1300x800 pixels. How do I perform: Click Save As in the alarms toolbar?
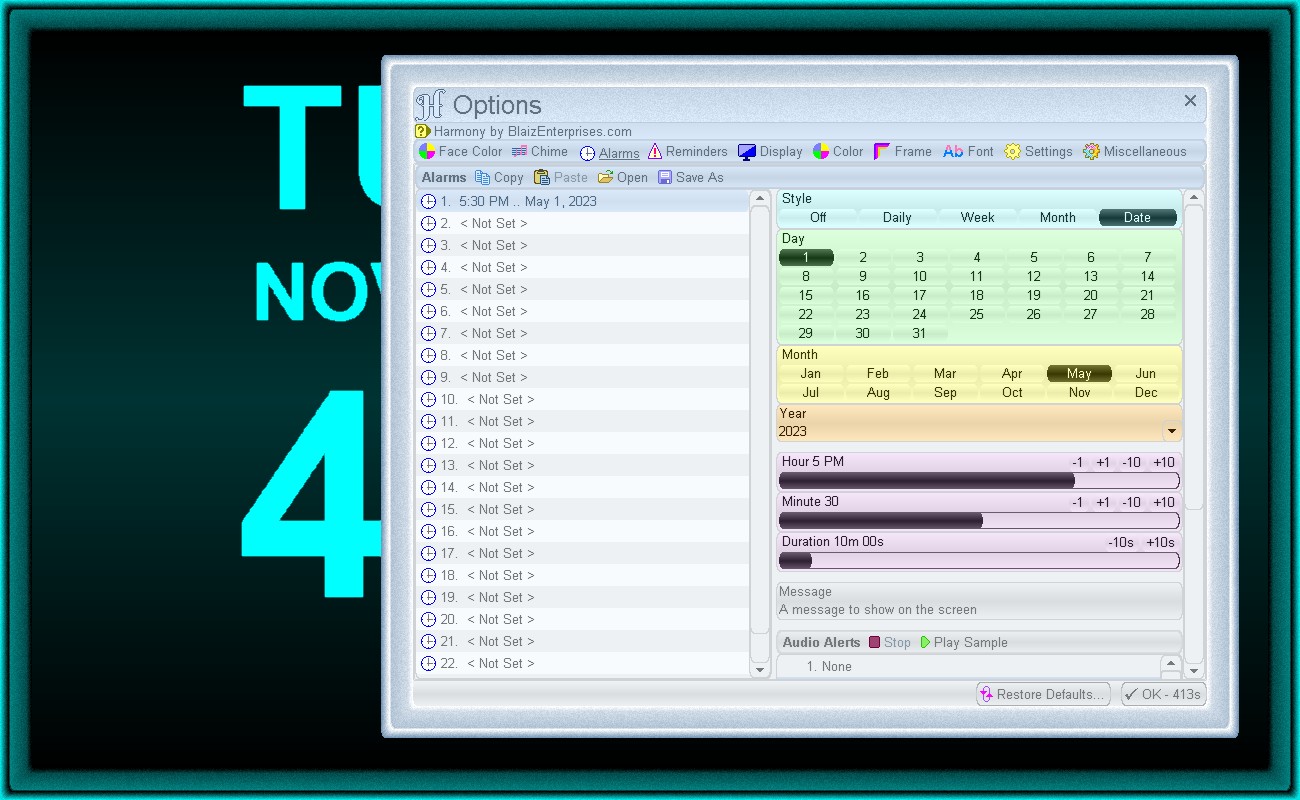click(690, 177)
